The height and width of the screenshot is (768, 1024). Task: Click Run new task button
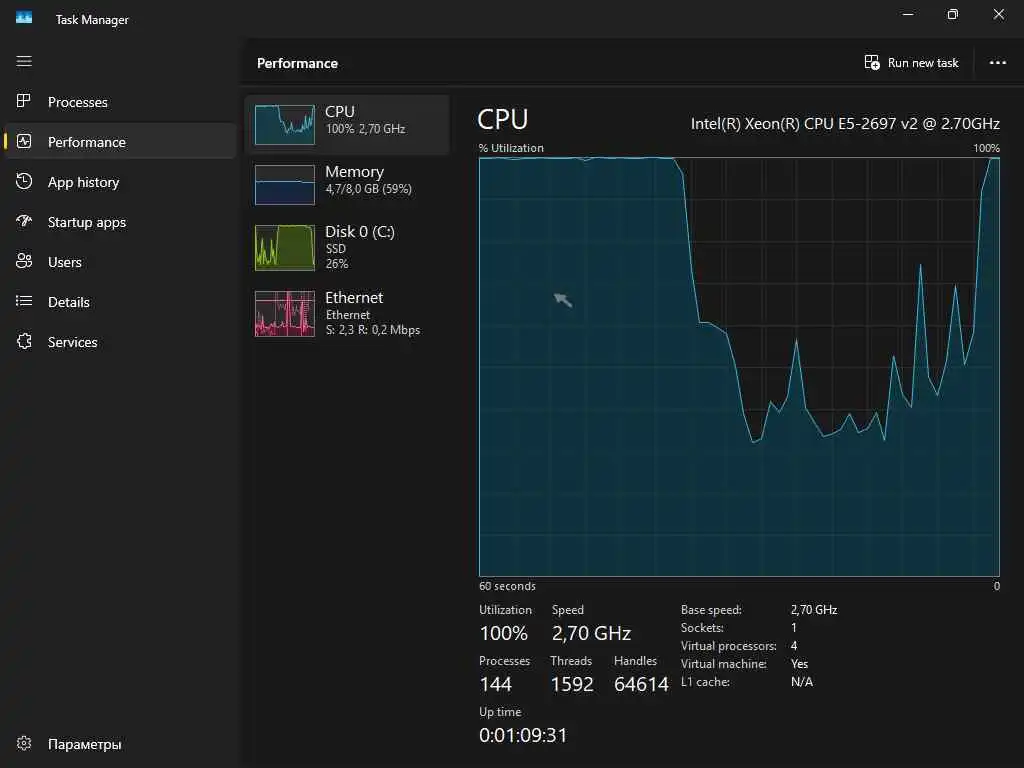point(911,63)
